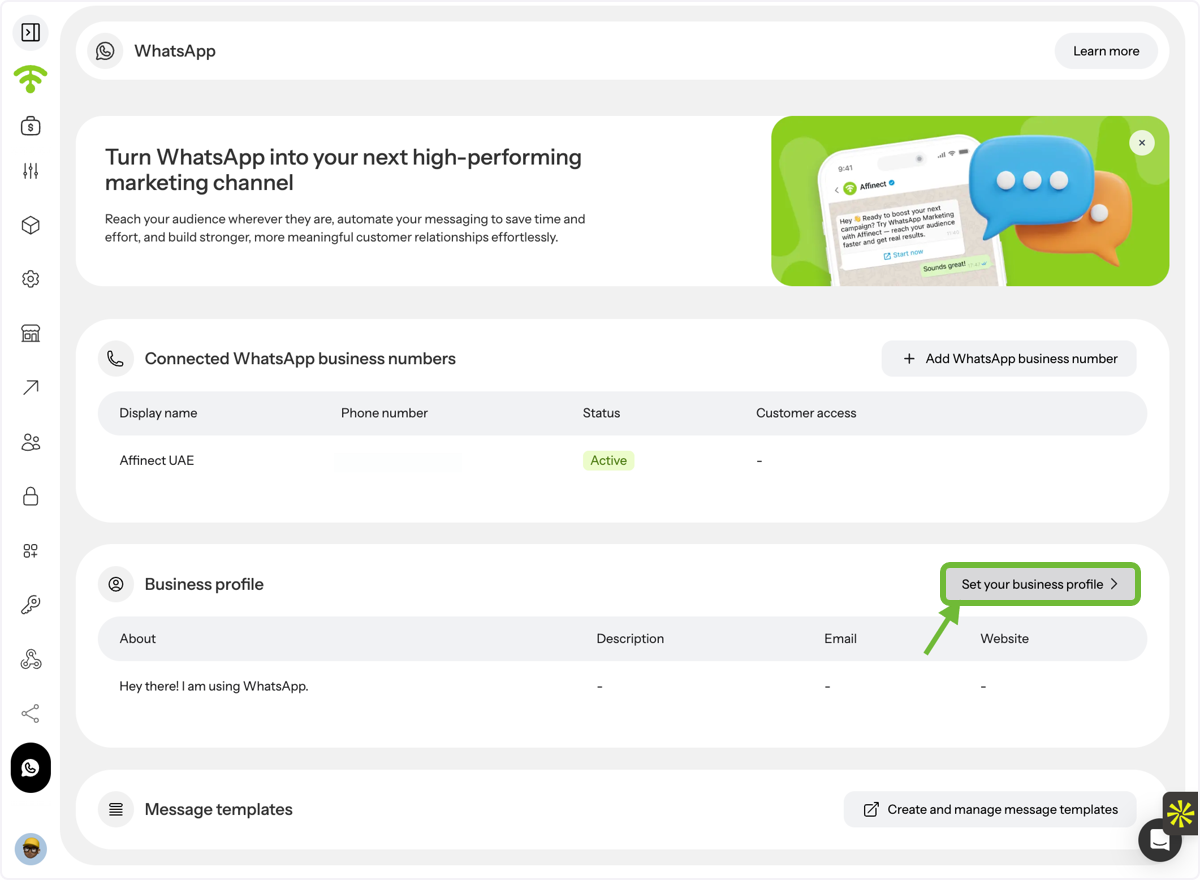
Task: Click the Message templates section title
Action: pos(219,810)
